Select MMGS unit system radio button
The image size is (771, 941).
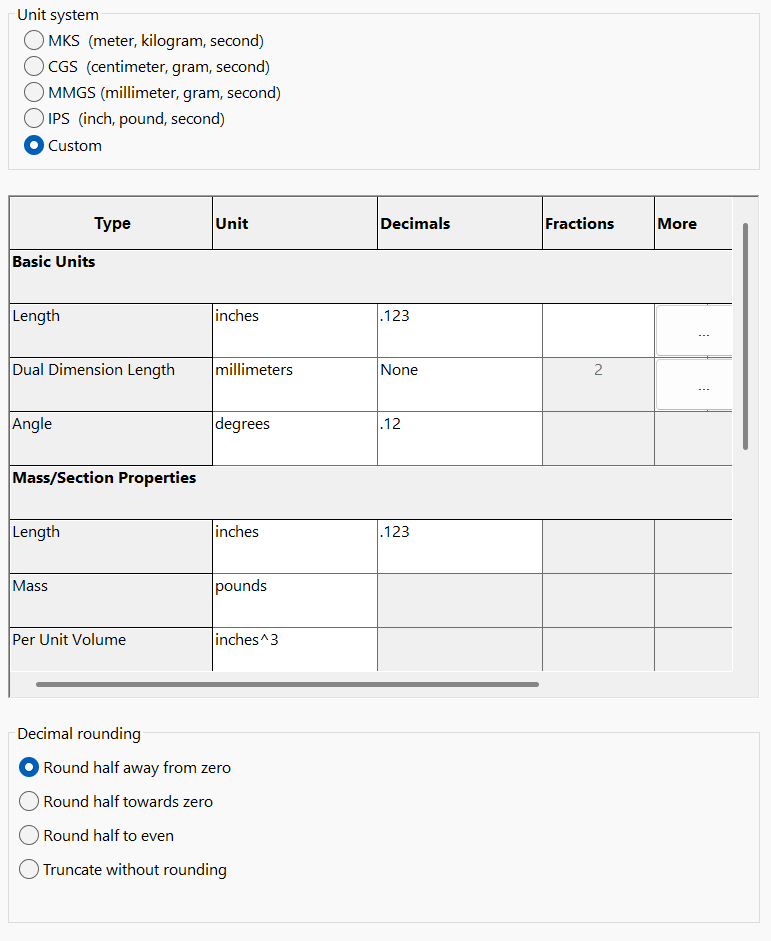[33, 93]
